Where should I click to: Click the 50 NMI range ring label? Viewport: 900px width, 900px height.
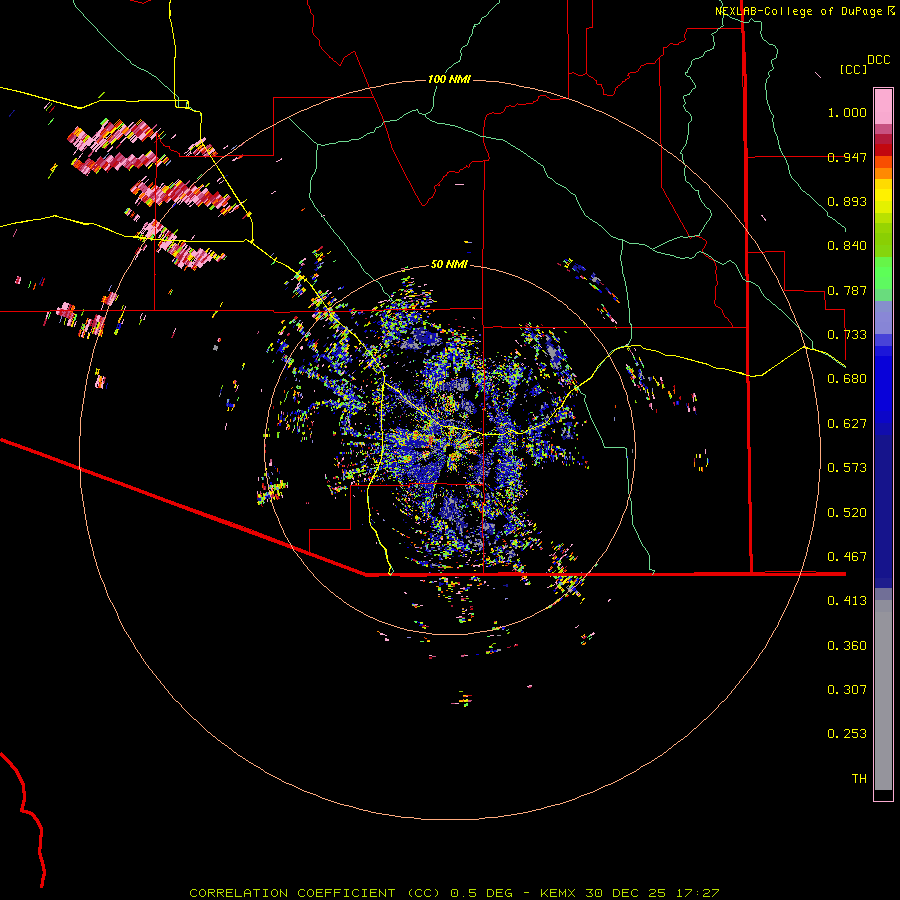point(449,264)
